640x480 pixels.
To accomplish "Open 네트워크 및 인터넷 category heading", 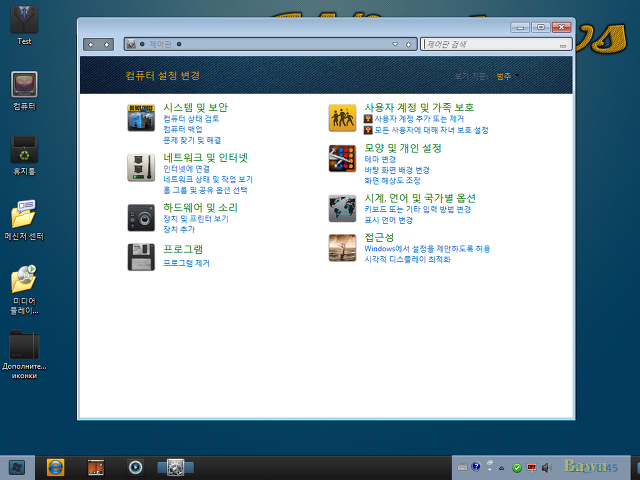I will pos(206,158).
